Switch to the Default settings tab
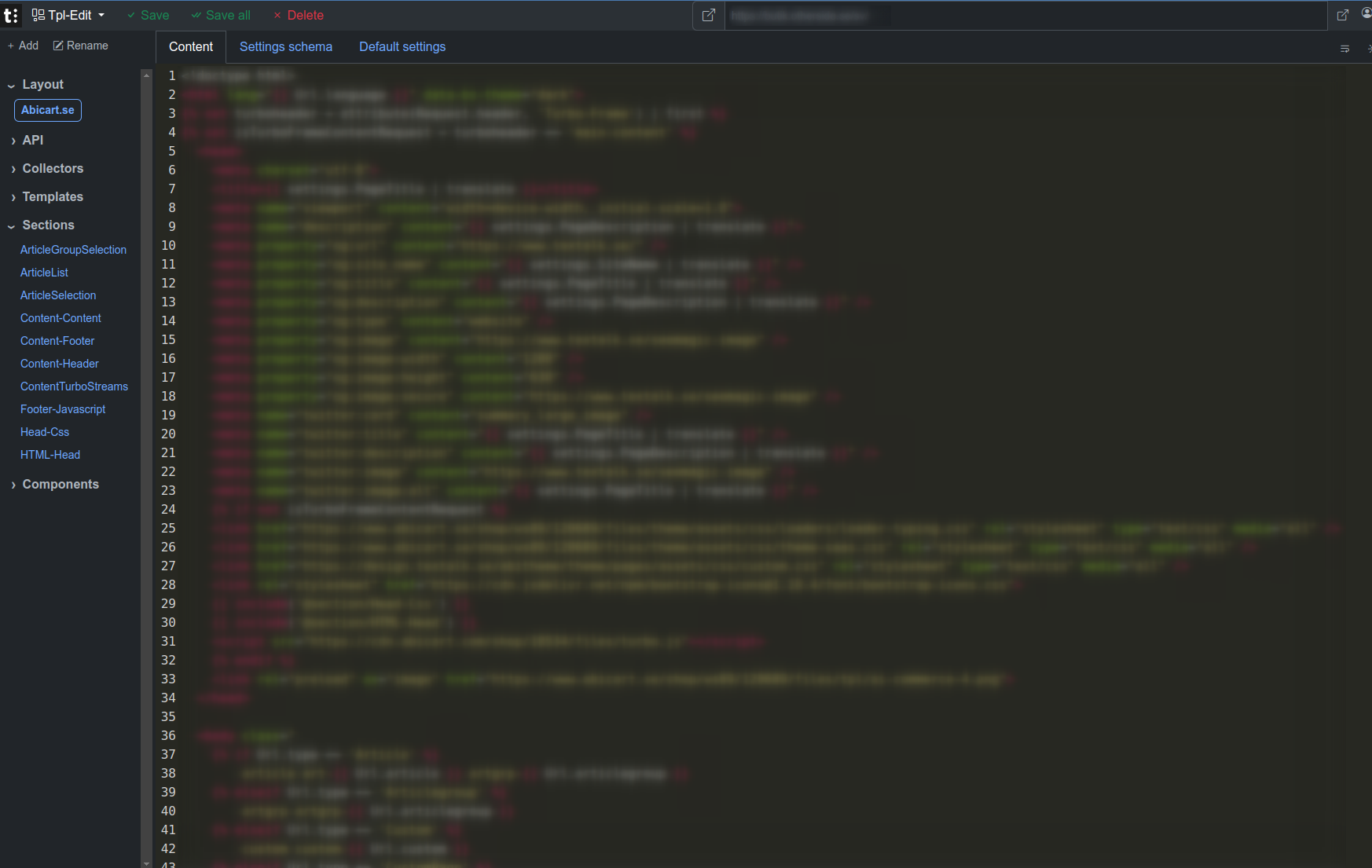Screen dimensions: 1372x868 (x=402, y=47)
